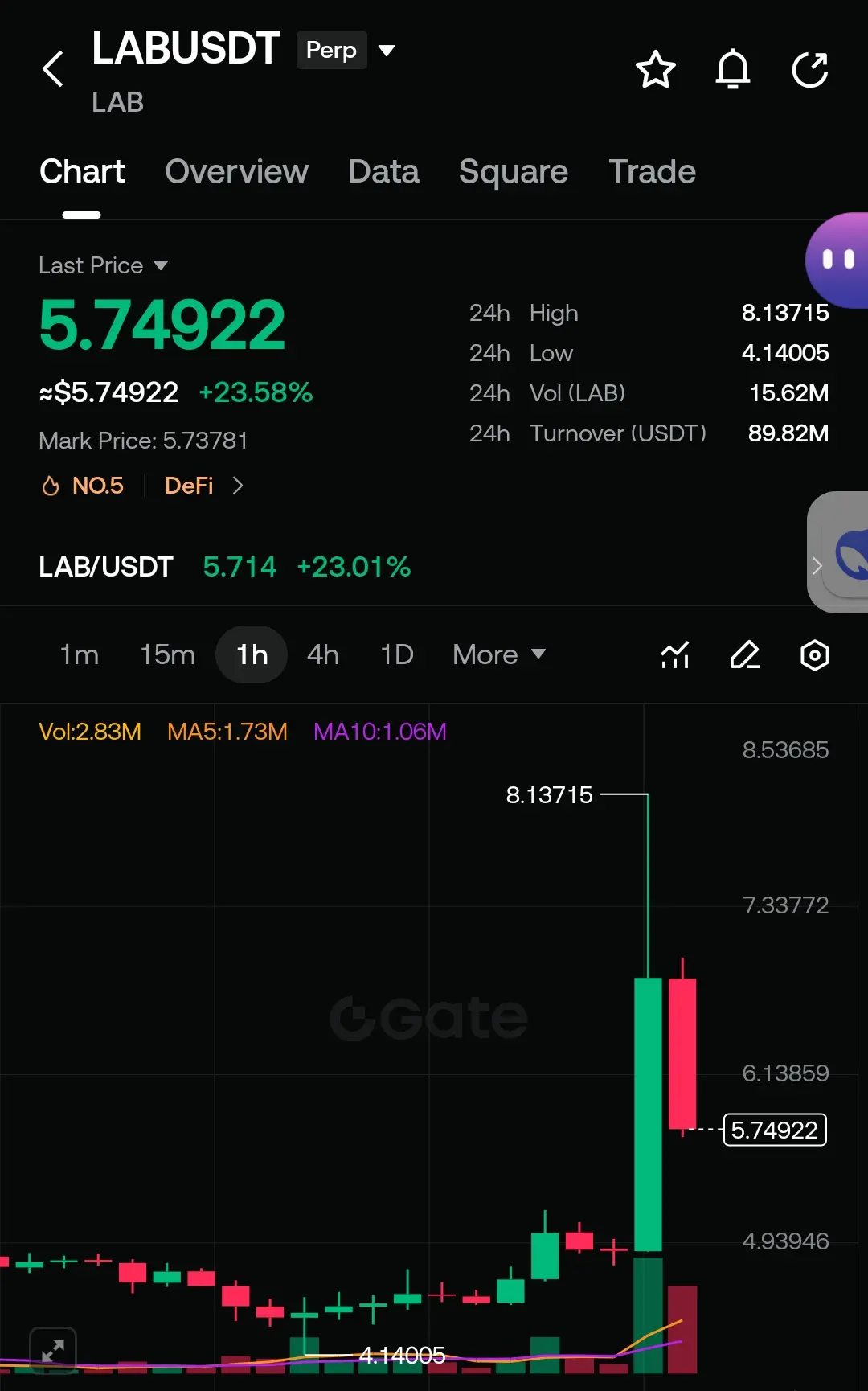
Task: Tap the MA5:1.73M indicator label
Action: click(227, 732)
